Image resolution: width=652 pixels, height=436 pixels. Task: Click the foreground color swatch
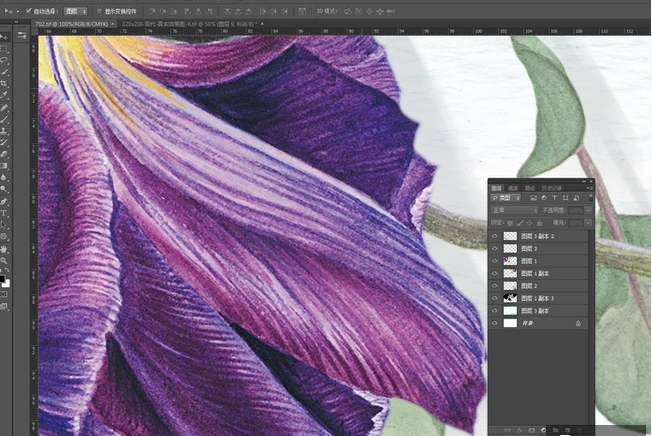pyautogui.click(x=4, y=279)
